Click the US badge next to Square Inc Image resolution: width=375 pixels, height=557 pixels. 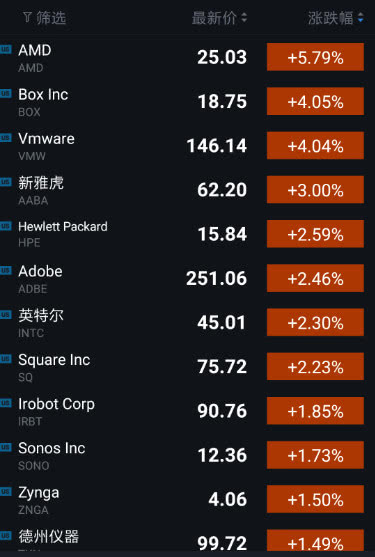click(6, 359)
